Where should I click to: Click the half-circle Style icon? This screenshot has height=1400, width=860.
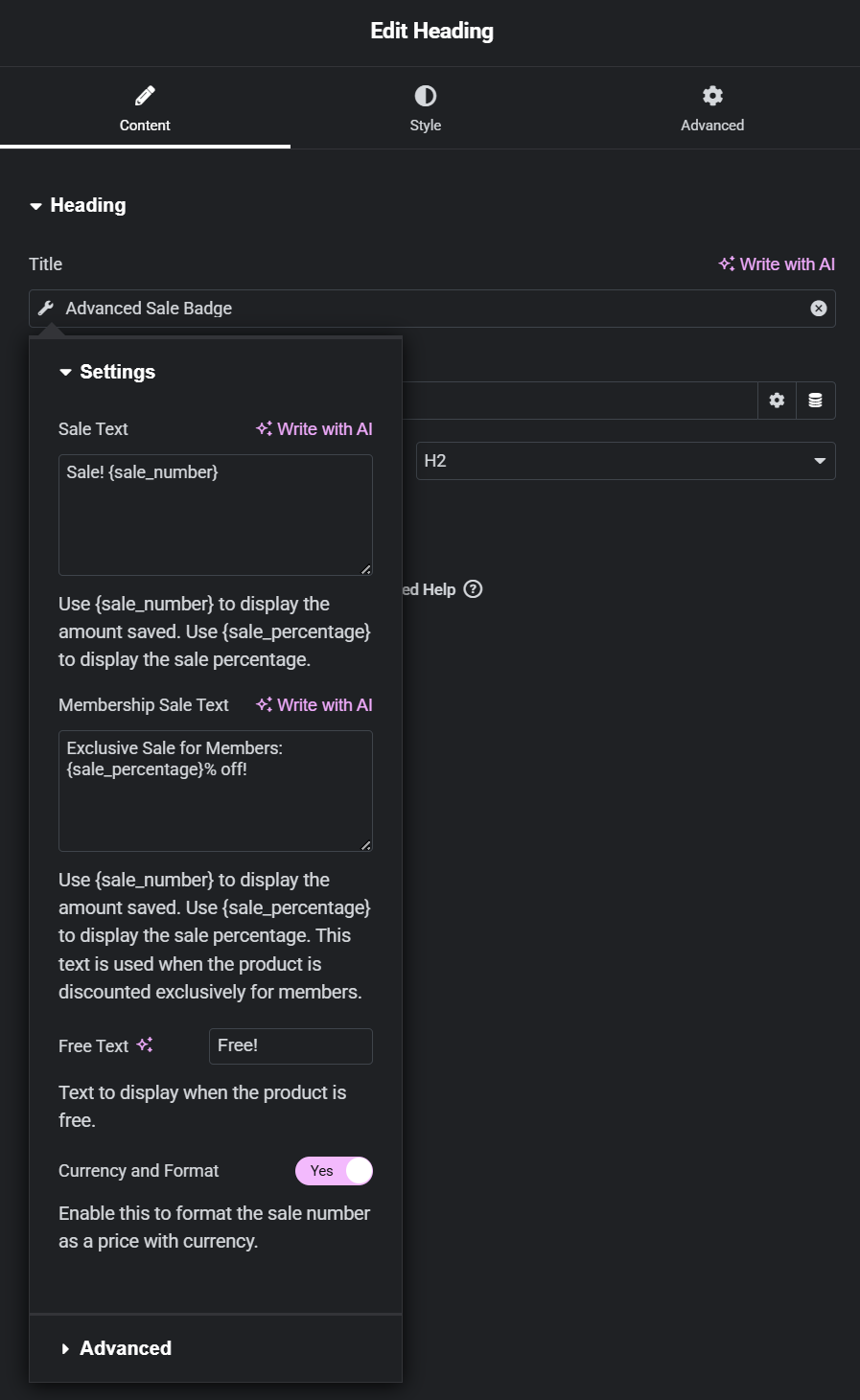click(426, 95)
